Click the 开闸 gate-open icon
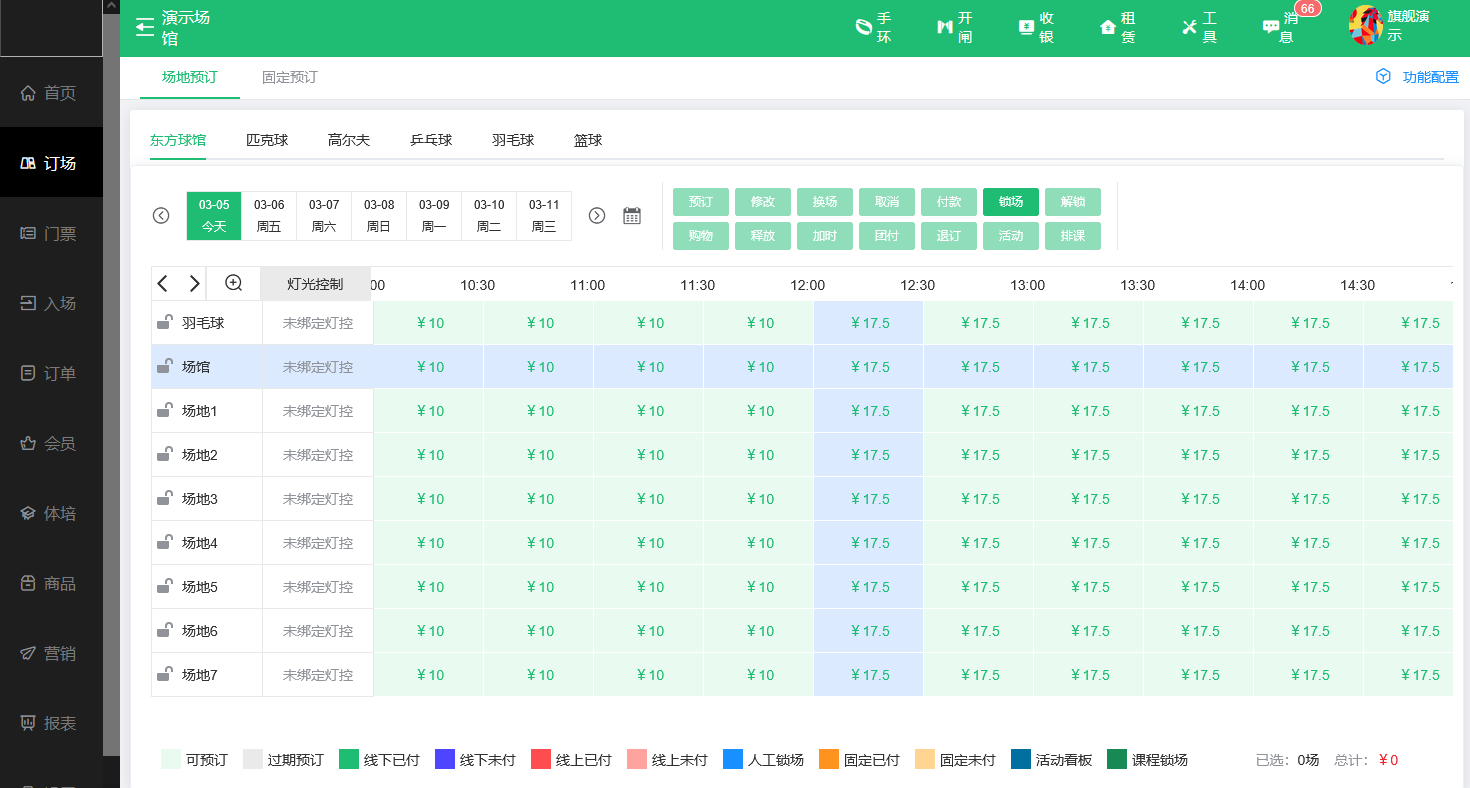Screen dimensions: 1470x788 956,28
